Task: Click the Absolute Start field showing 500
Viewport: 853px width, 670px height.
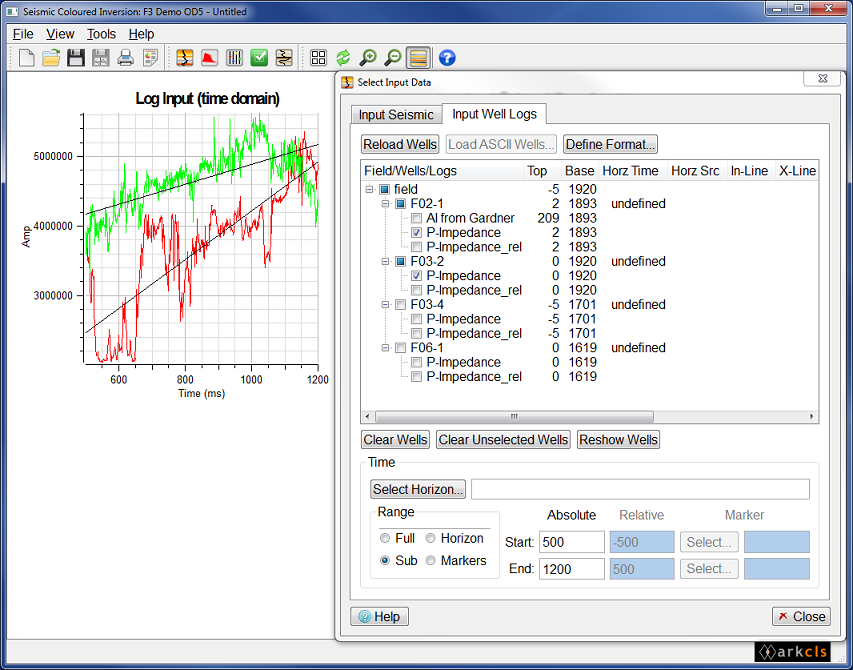Action: coord(572,542)
